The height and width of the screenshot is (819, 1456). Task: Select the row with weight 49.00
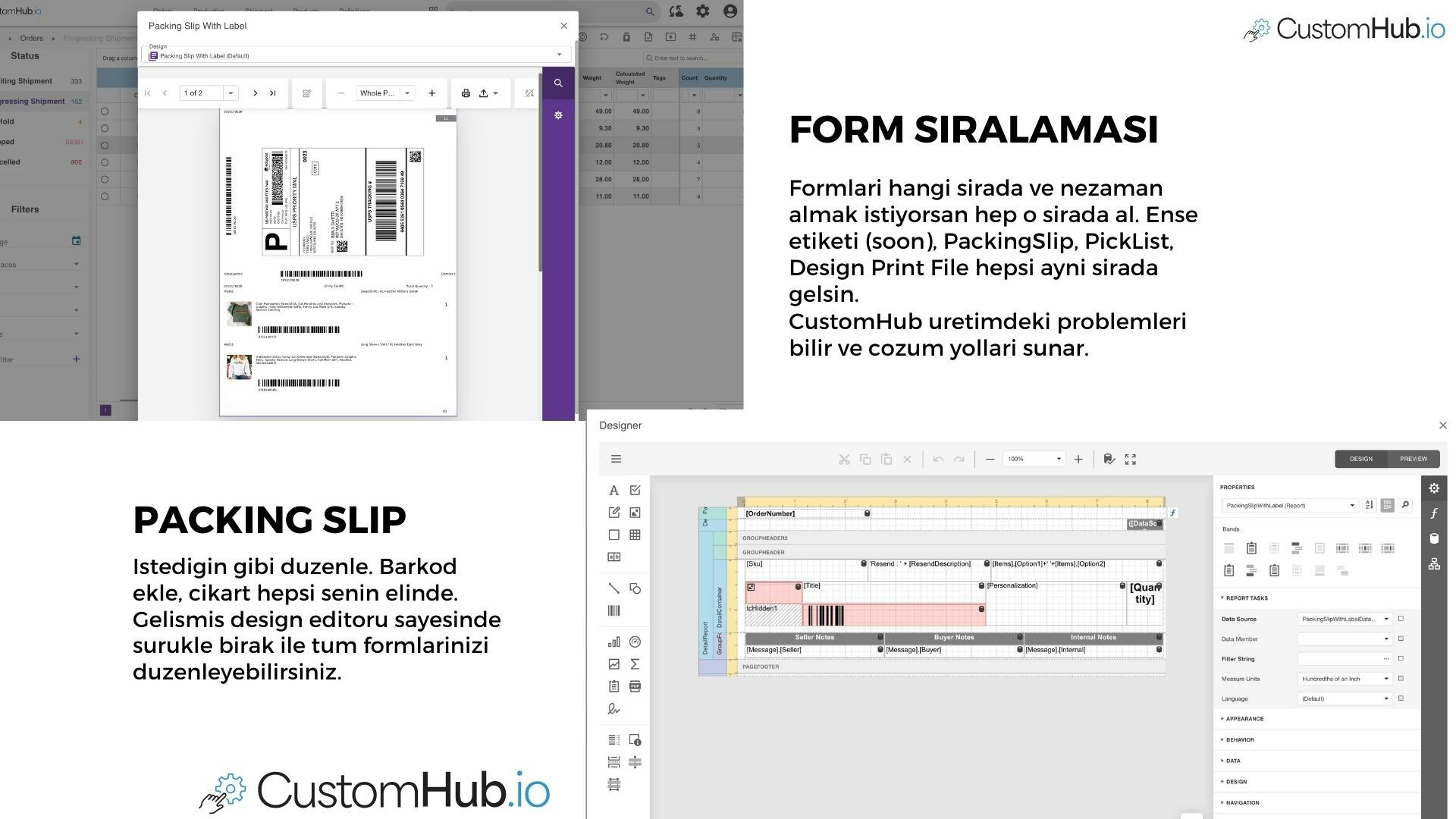point(105,111)
